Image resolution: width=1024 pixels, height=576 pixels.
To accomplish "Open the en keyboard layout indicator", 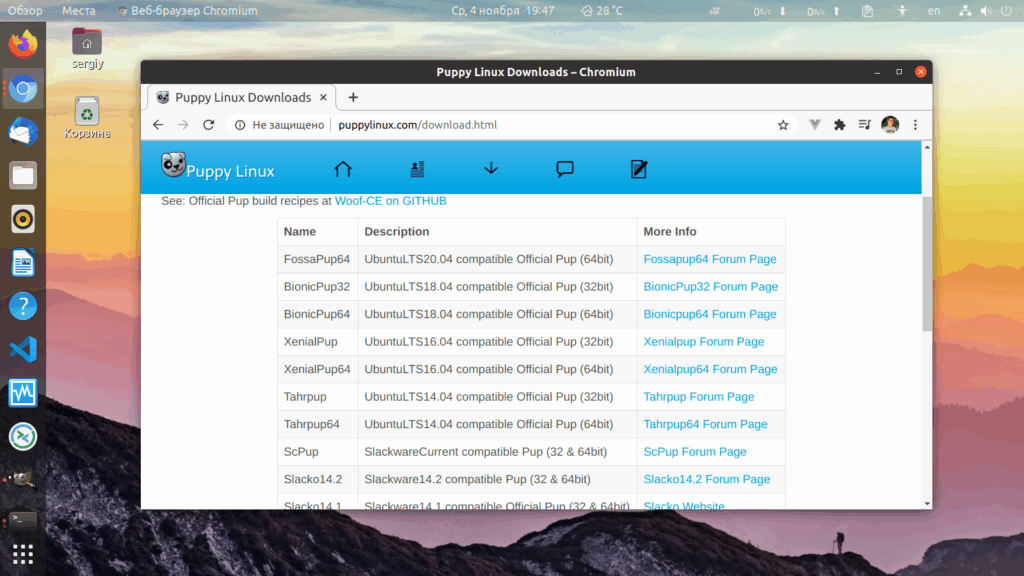I will point(934,10).
